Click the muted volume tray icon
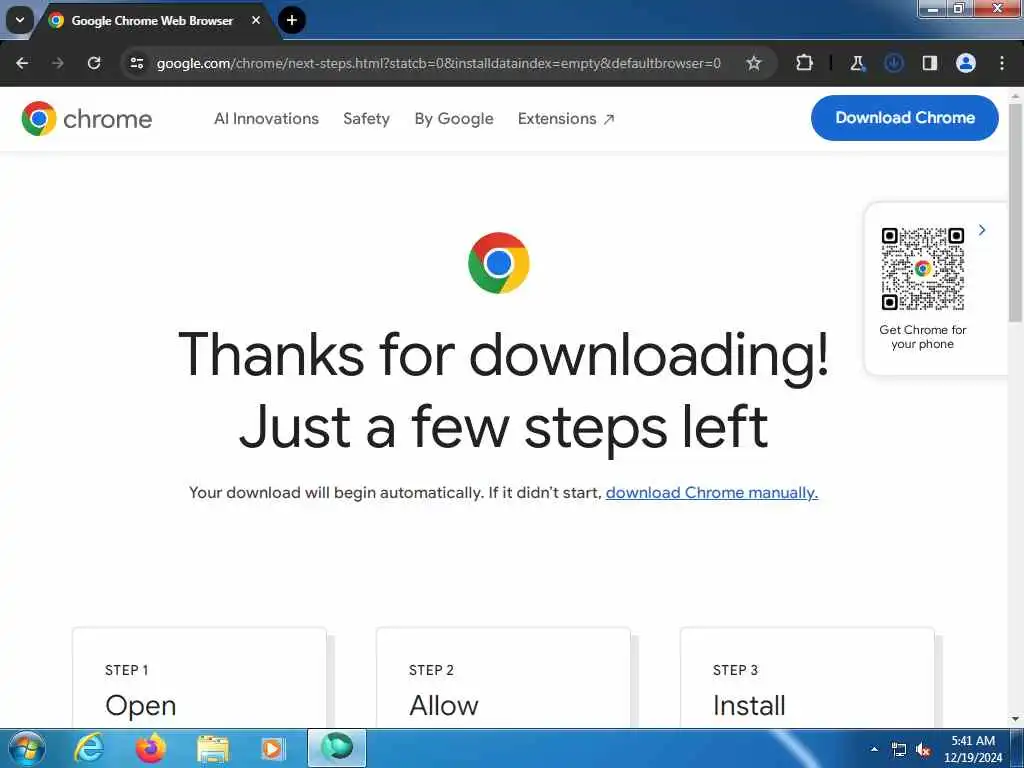Image resolution: width=1024 pixels, height=768 pixels. [x=923, y=750]
